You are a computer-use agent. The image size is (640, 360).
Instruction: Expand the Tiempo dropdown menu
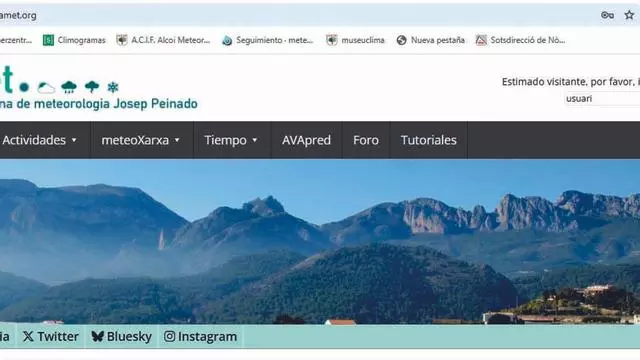[231, 140]
